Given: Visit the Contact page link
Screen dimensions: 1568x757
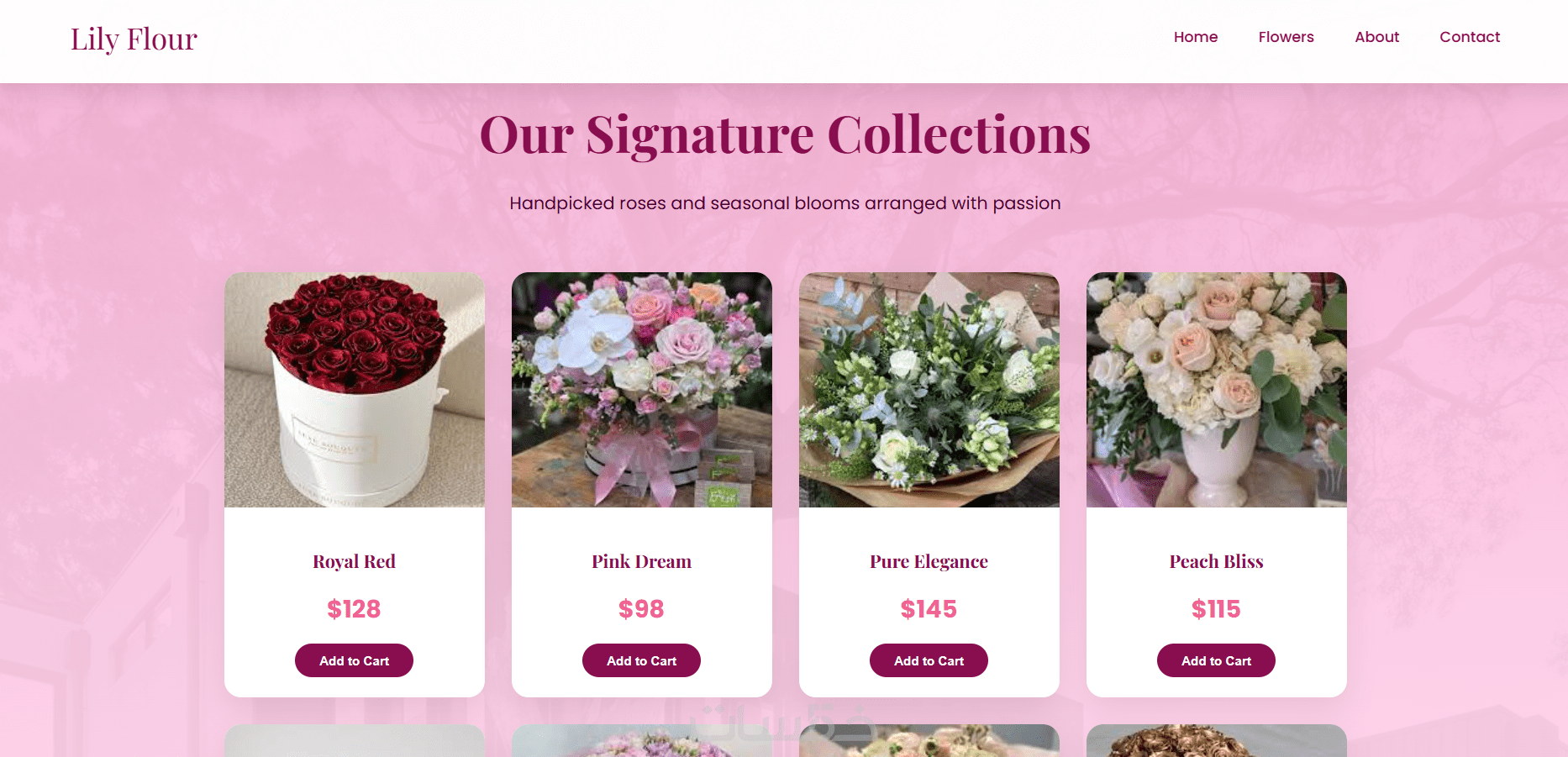Looking at the screenshot, I should [1469, 37].
